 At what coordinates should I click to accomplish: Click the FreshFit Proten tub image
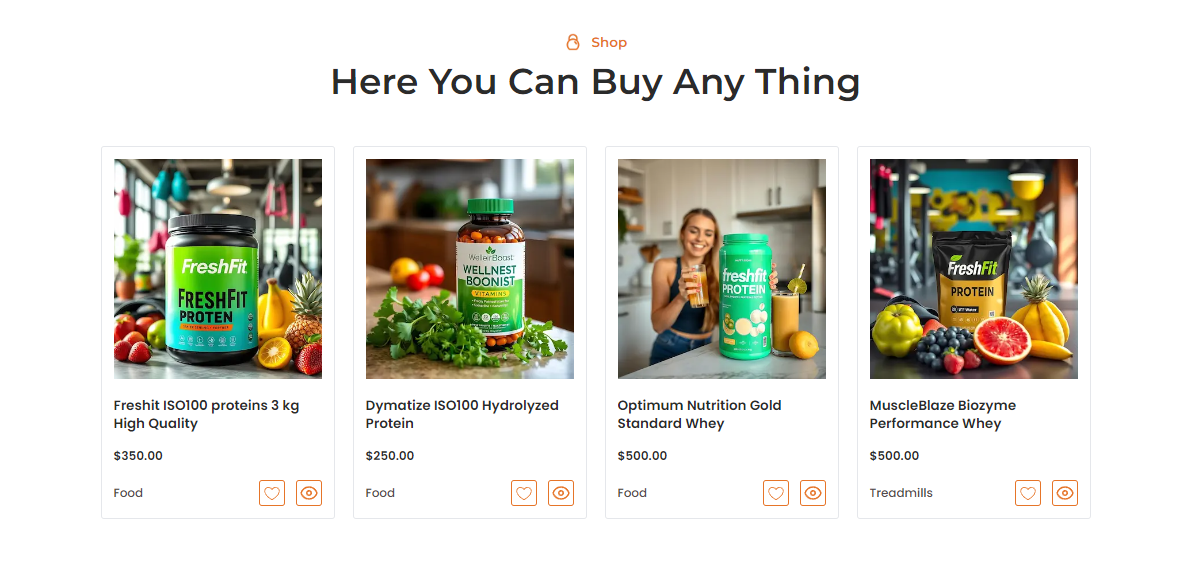coord(218,269)
